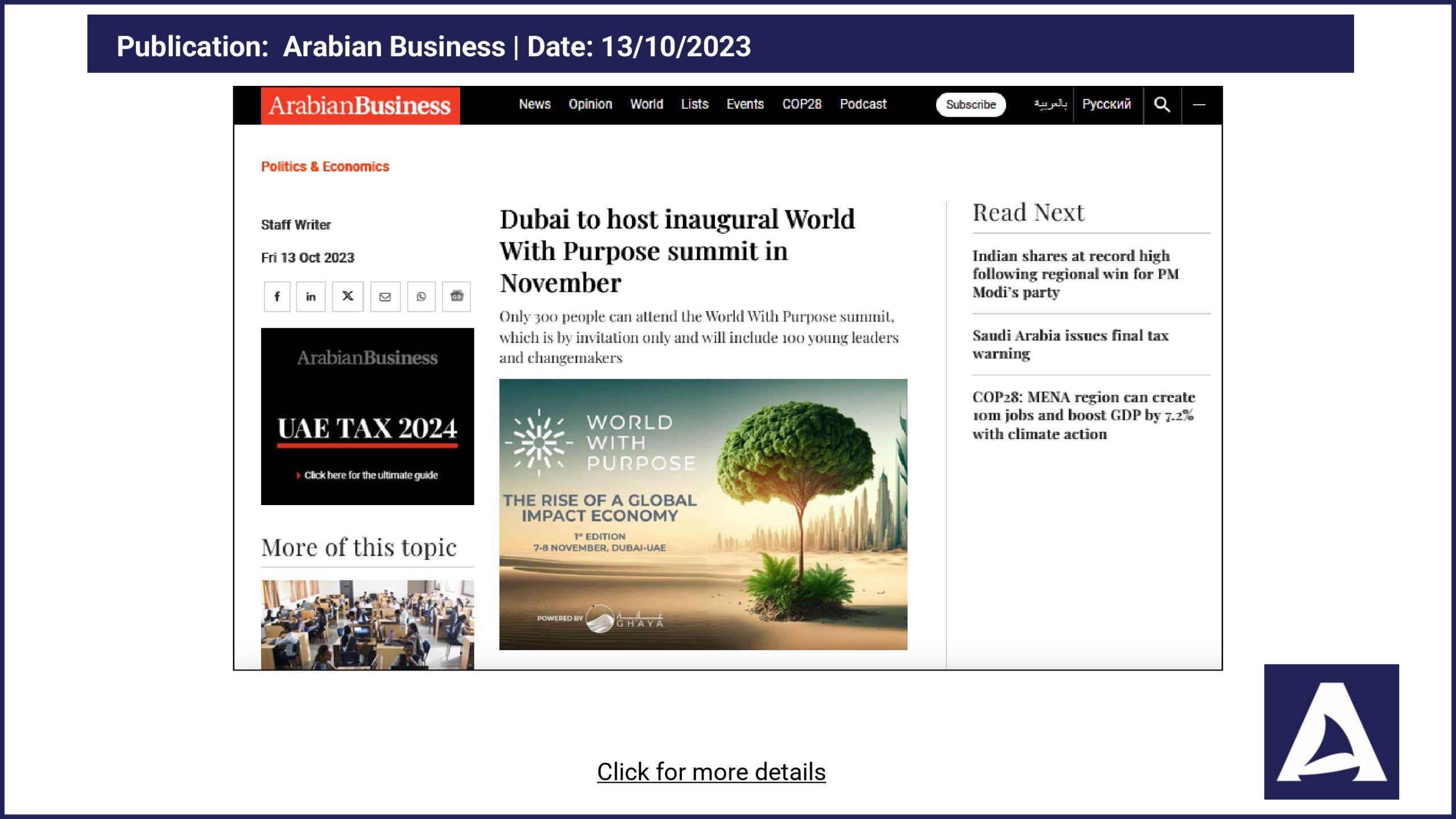
Task: Share article through WhatsApp icon
Action: 421,296
